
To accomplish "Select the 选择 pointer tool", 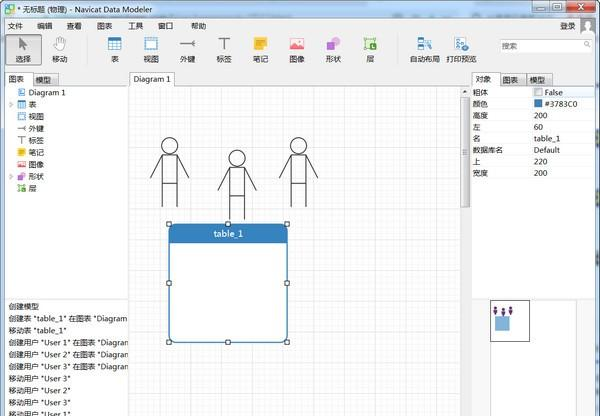I will pyautogui.click(x=23, y=50).
